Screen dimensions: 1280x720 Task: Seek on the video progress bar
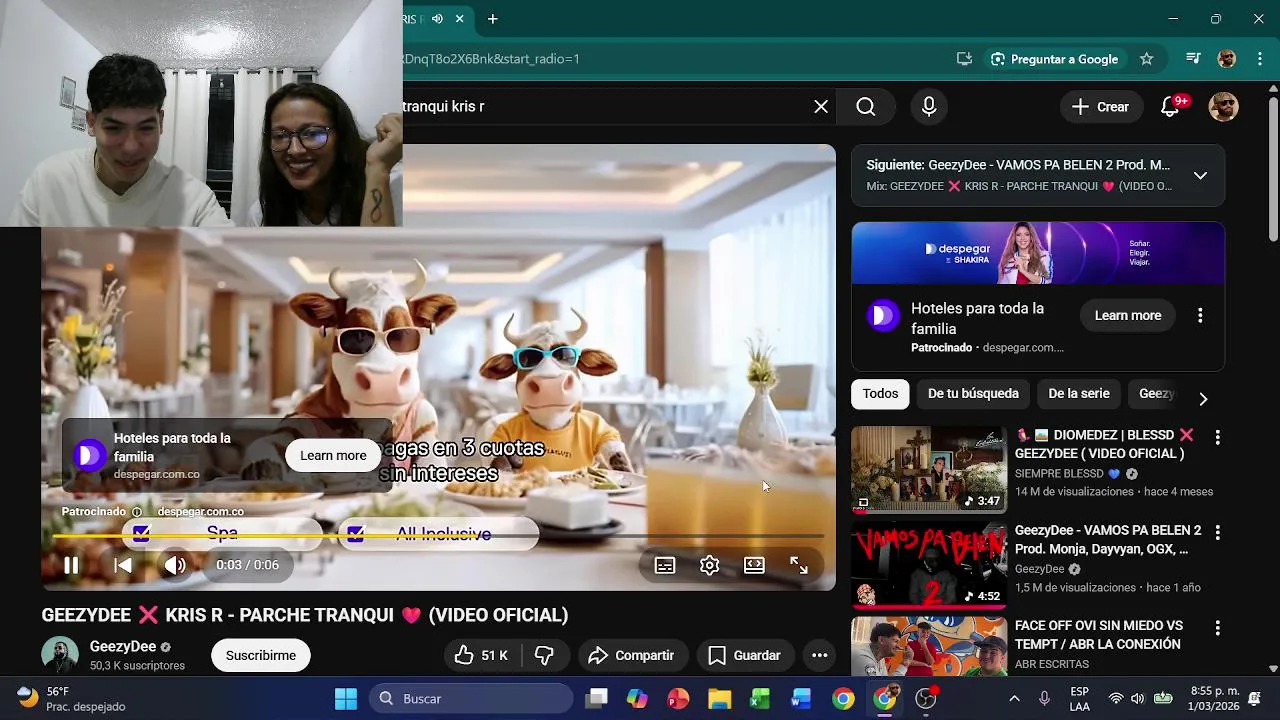click(438, 536)
